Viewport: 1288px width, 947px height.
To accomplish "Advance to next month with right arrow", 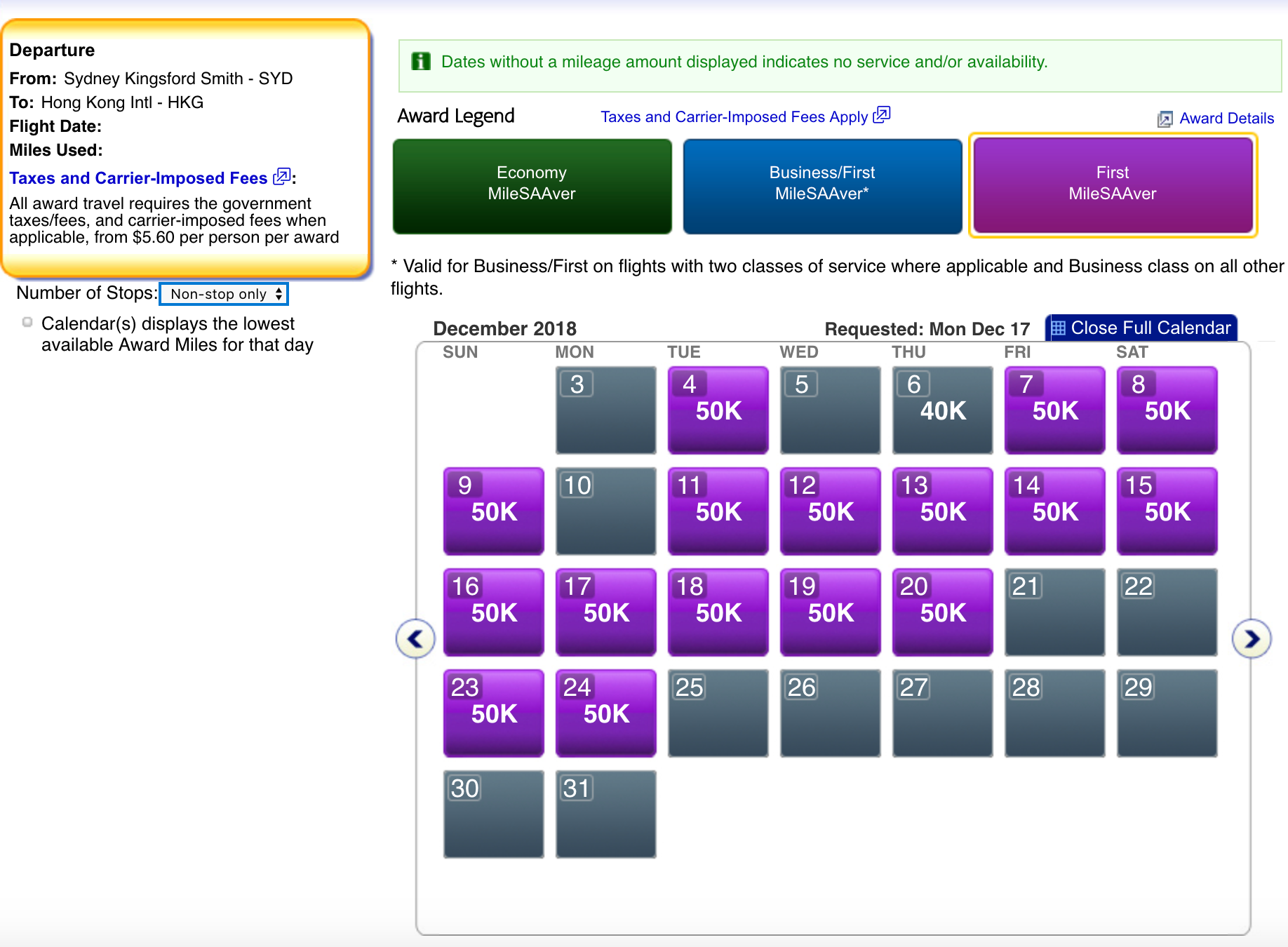I will (1252, 638).
